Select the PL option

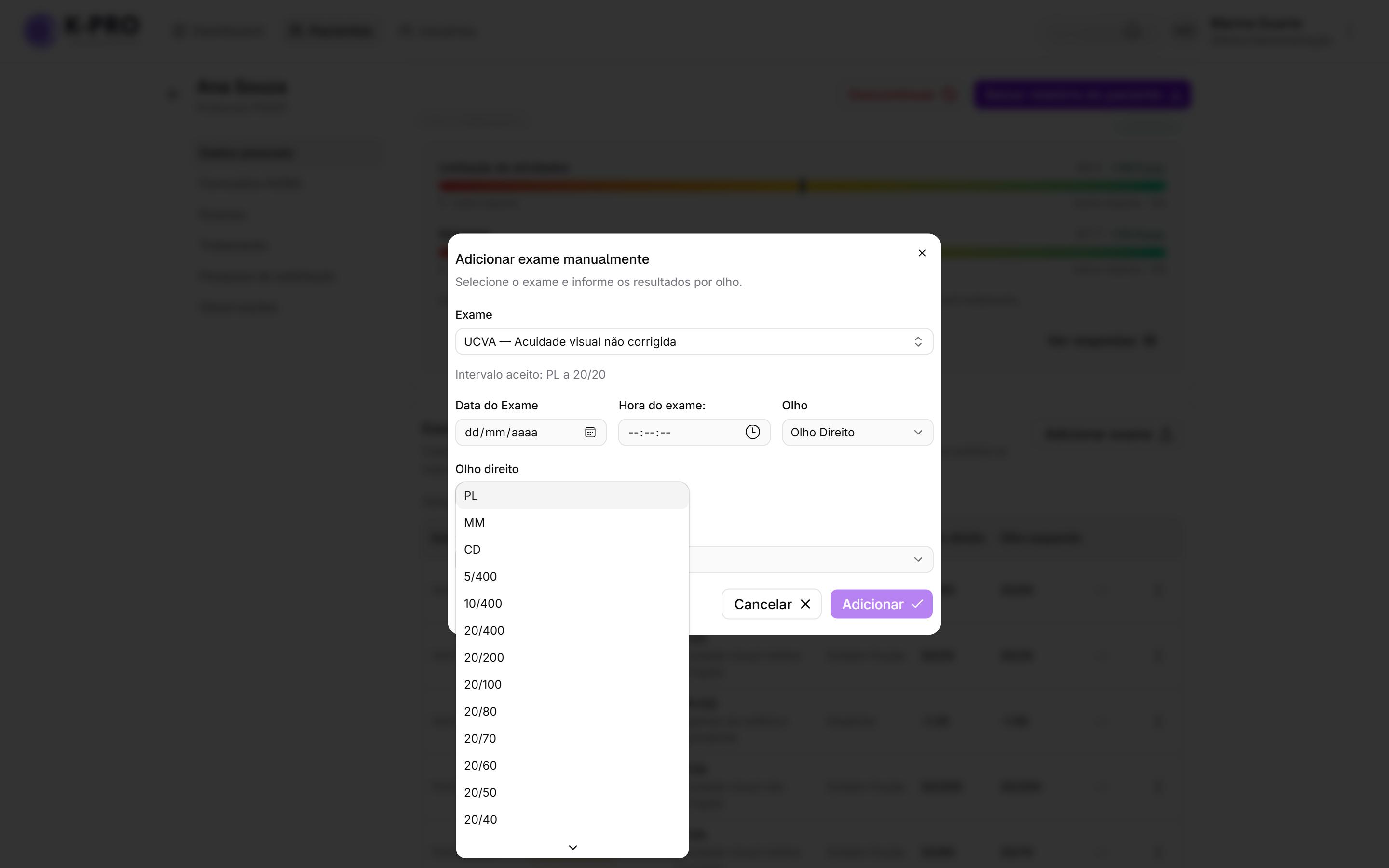pos(572,495)
